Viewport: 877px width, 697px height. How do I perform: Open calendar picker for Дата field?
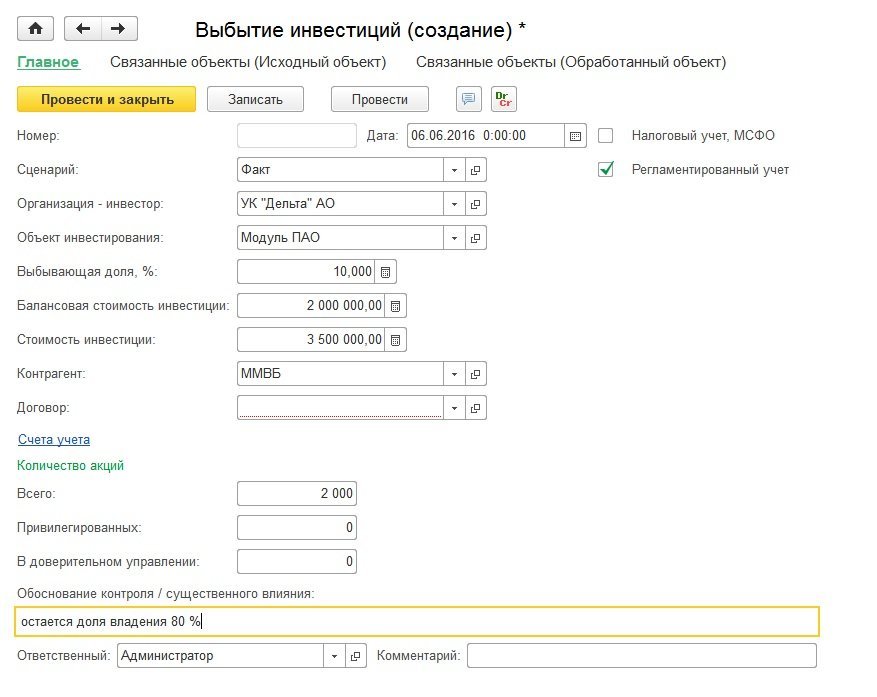tap(575, 135)
